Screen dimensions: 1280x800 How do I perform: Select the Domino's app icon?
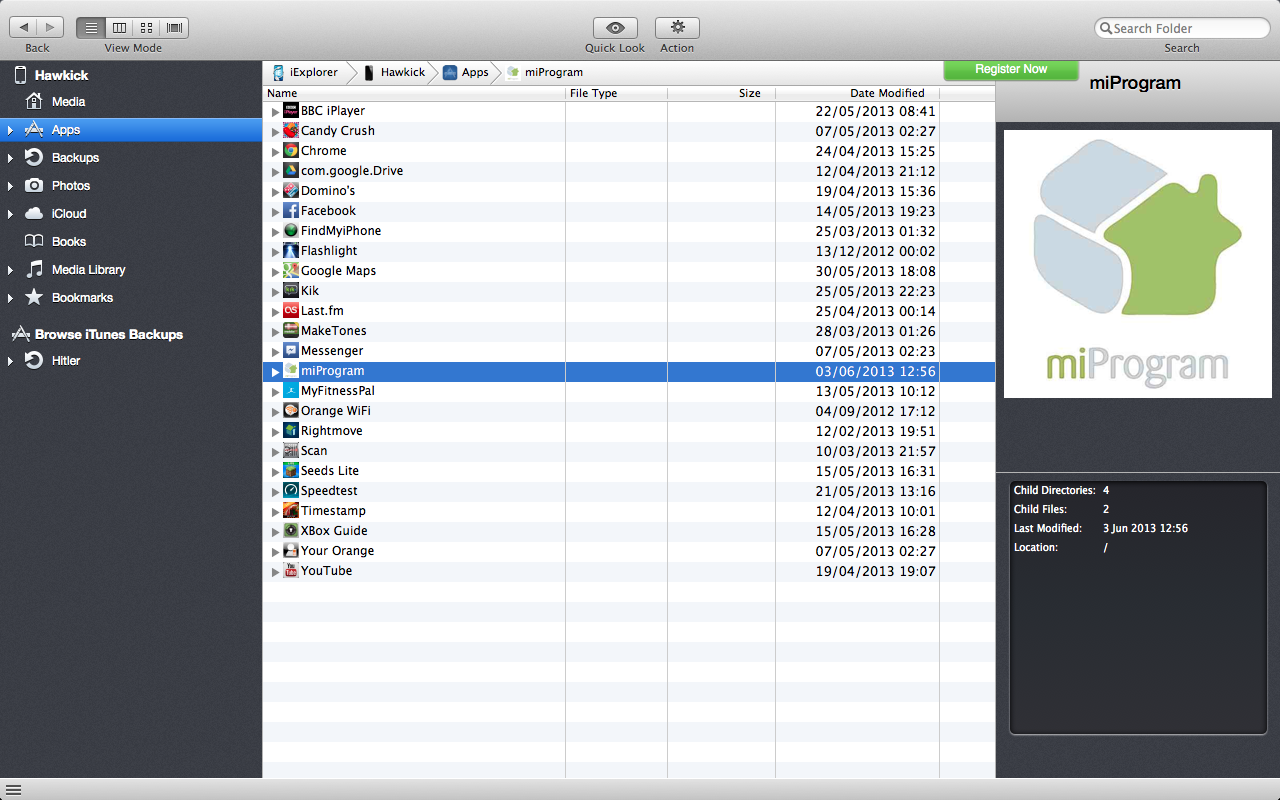coord(291,191)
